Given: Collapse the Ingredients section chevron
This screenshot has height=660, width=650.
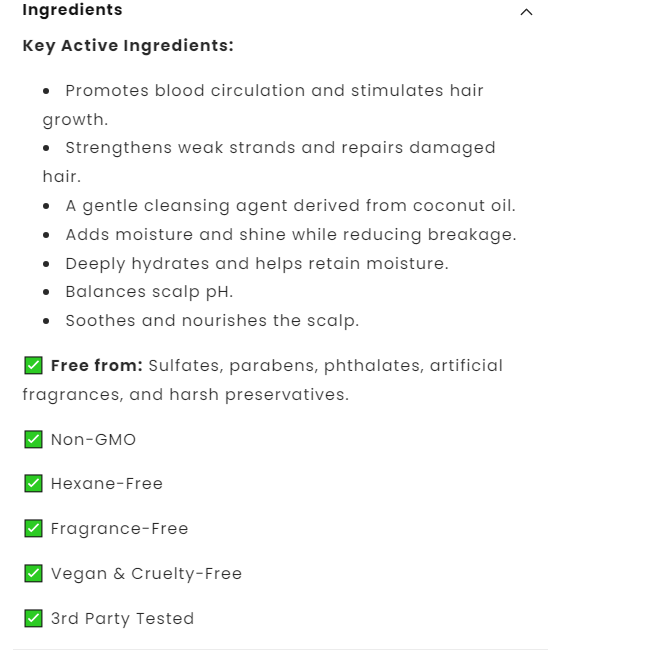Looking at the screenshot, I should pyautogui.click(x=527, y=12).
